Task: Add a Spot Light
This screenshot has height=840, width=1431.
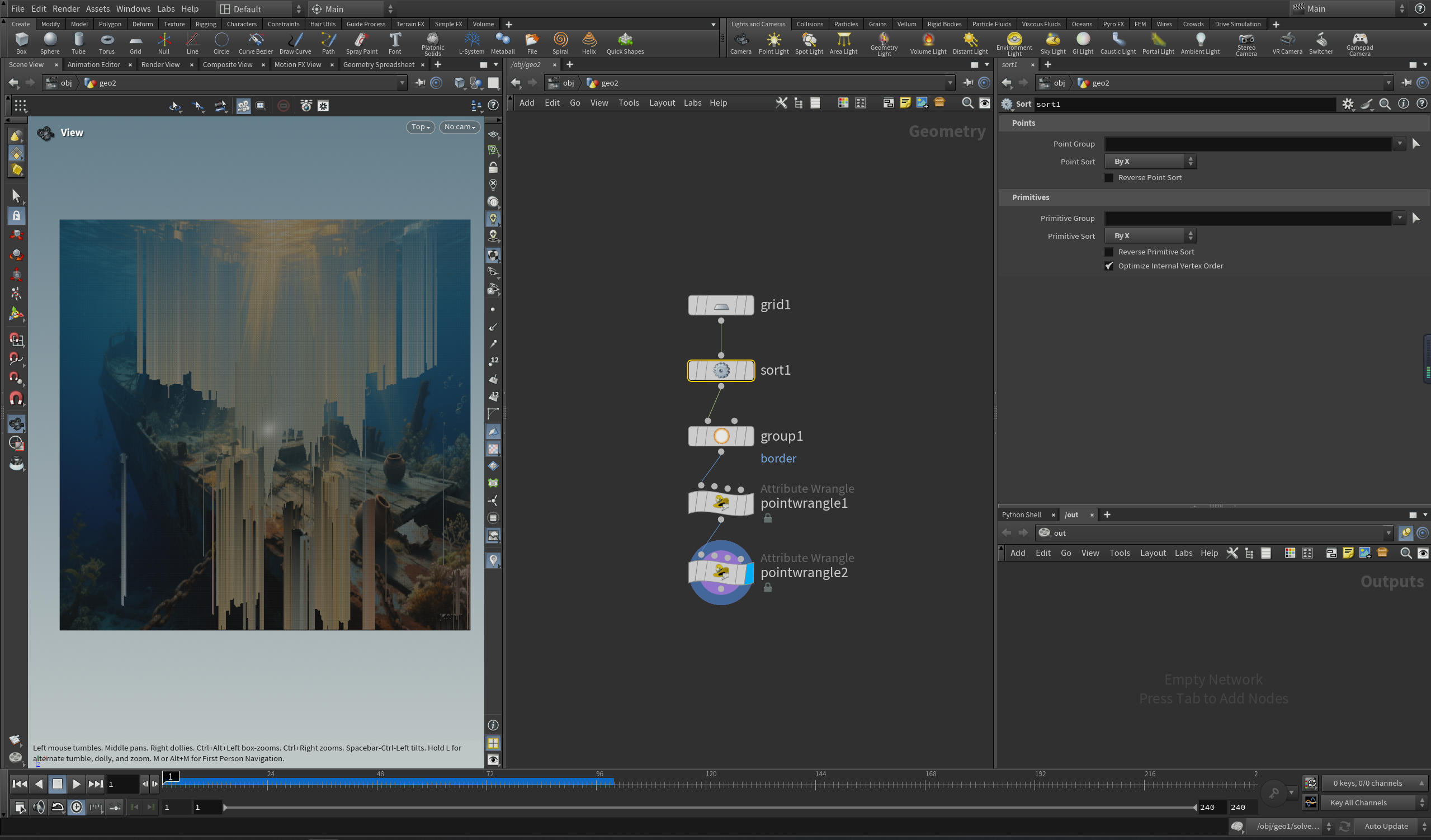Action: pos(809,43)
